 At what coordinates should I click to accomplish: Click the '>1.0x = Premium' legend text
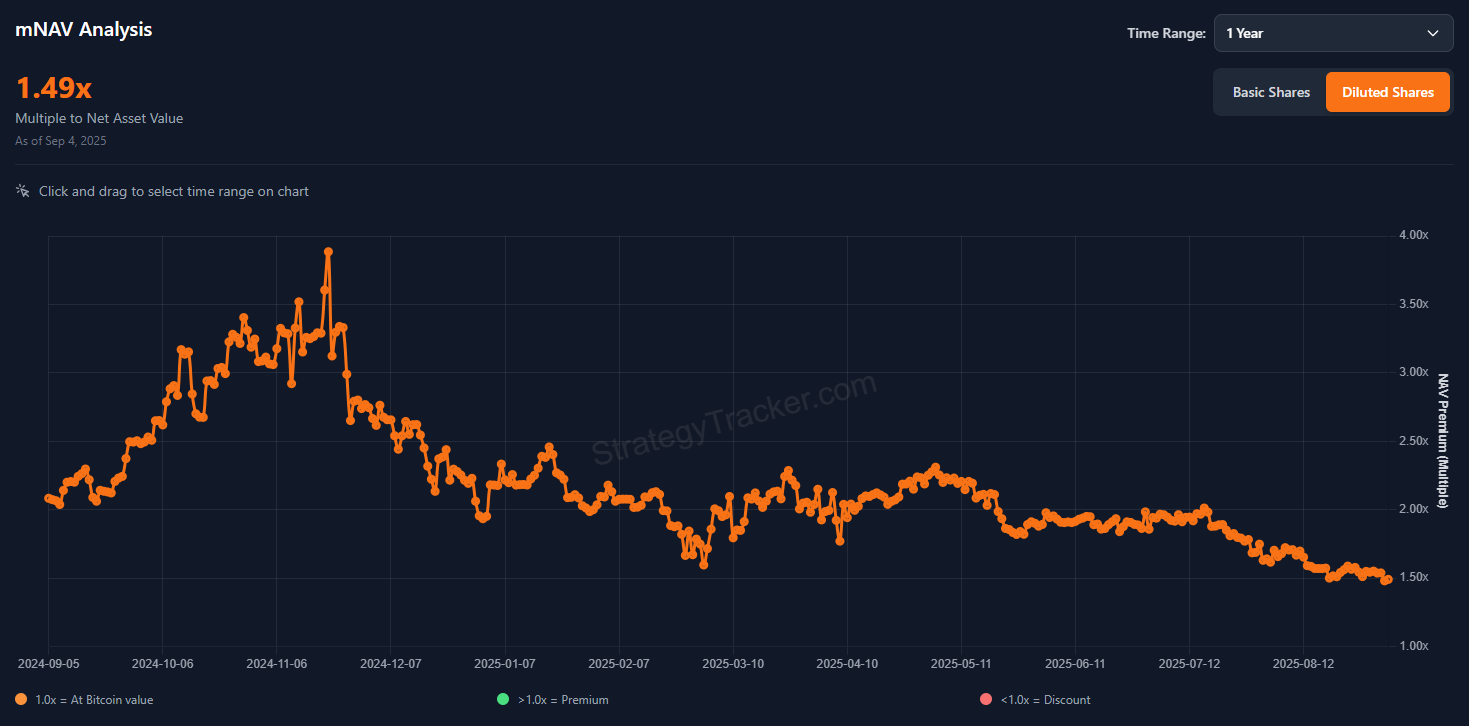[x=562, y=700]
